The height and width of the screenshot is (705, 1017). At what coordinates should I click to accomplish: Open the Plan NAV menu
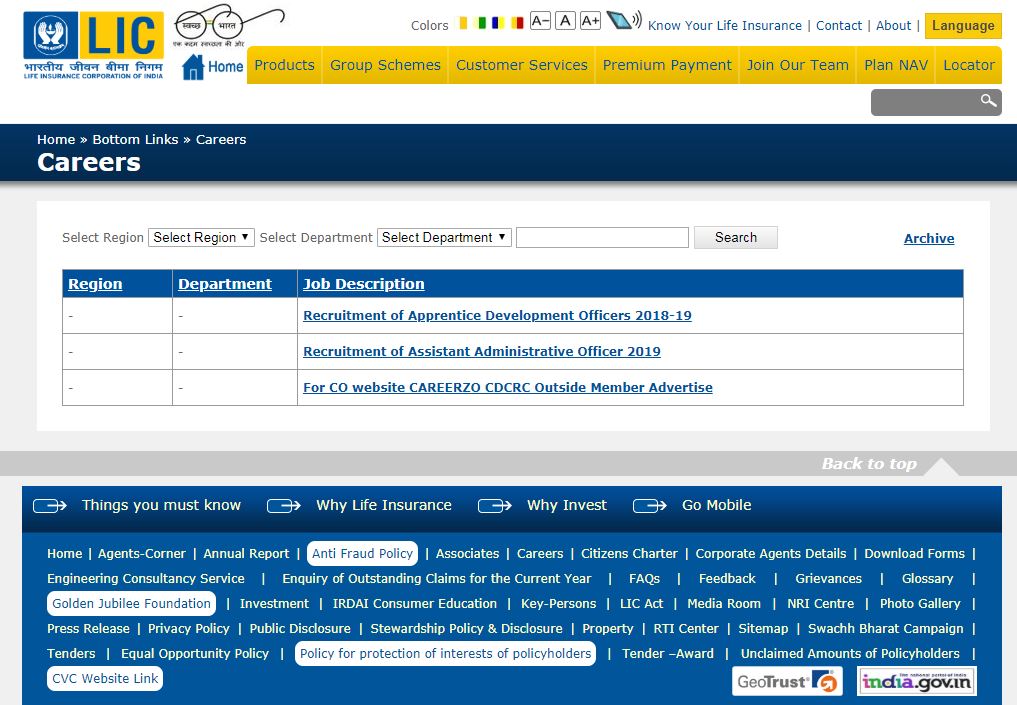(896, 65)
